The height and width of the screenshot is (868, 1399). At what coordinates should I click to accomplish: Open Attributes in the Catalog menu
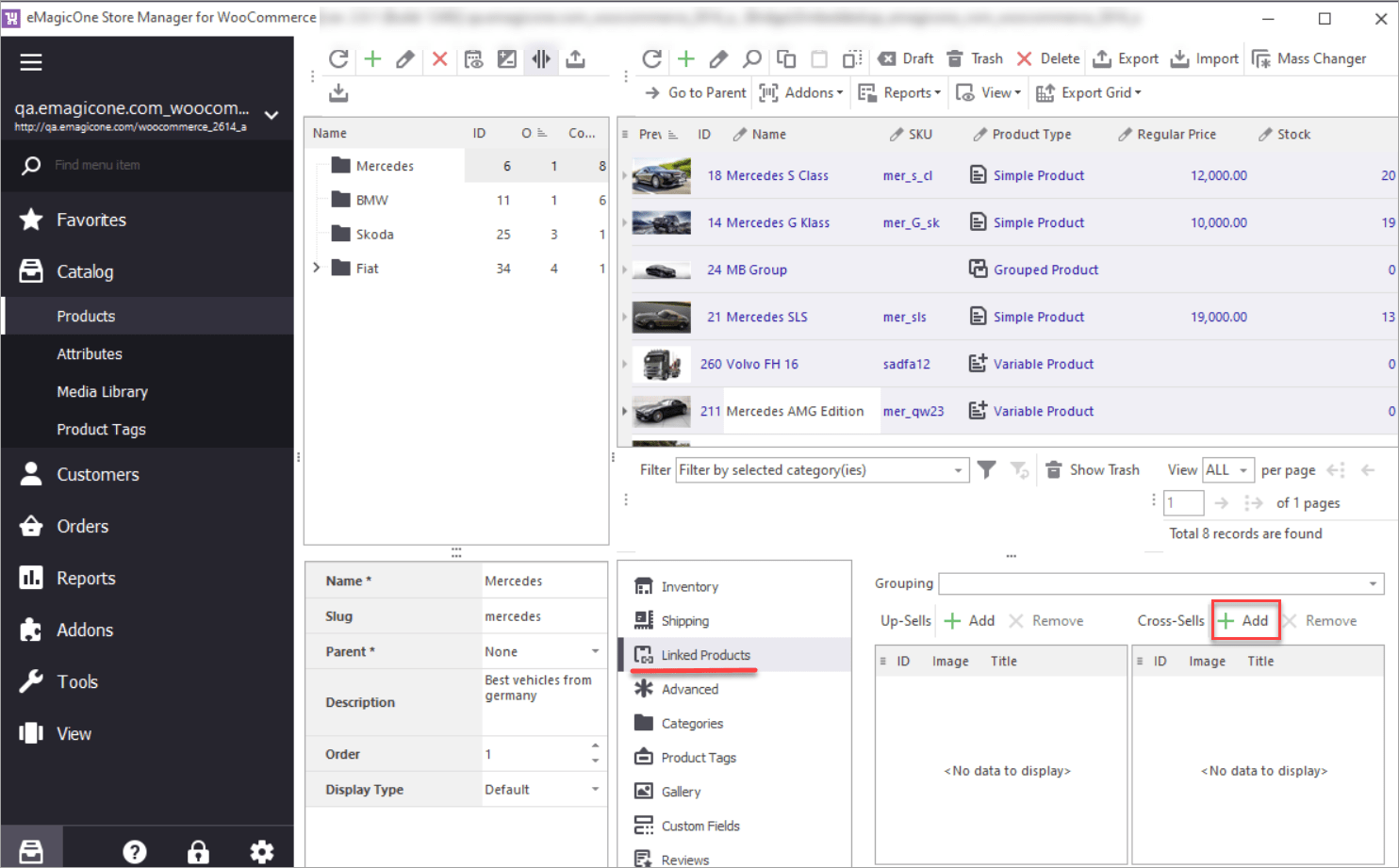(x=90, y=354)
